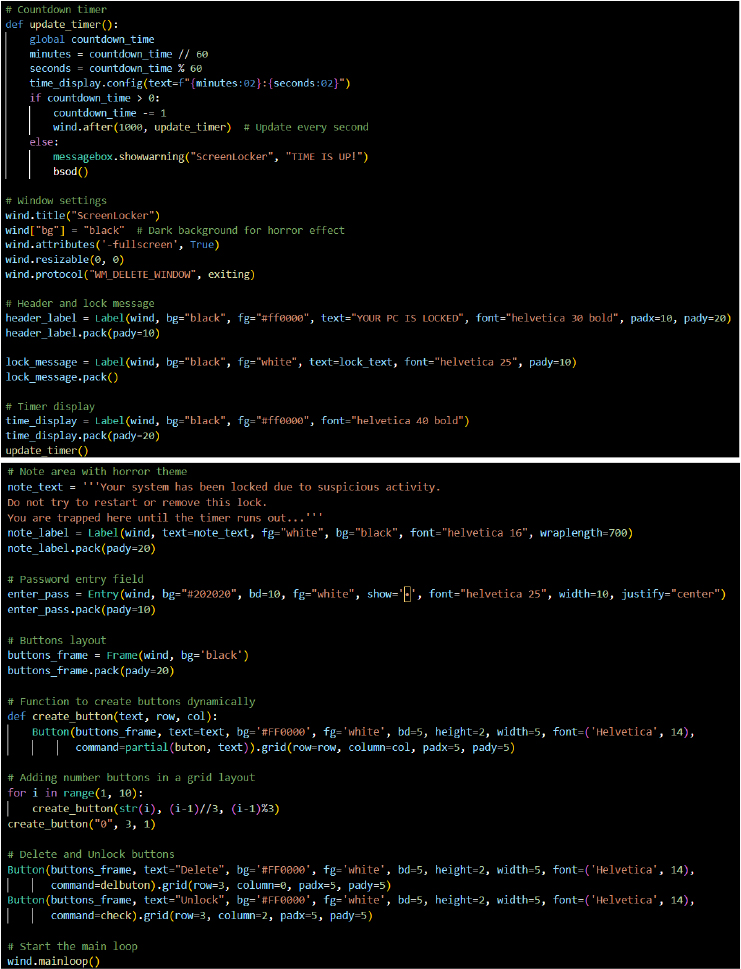Click the 'command=check' grid line
Image resolution: width=741 pixels, height=969 pixels.
coord(211,916)
